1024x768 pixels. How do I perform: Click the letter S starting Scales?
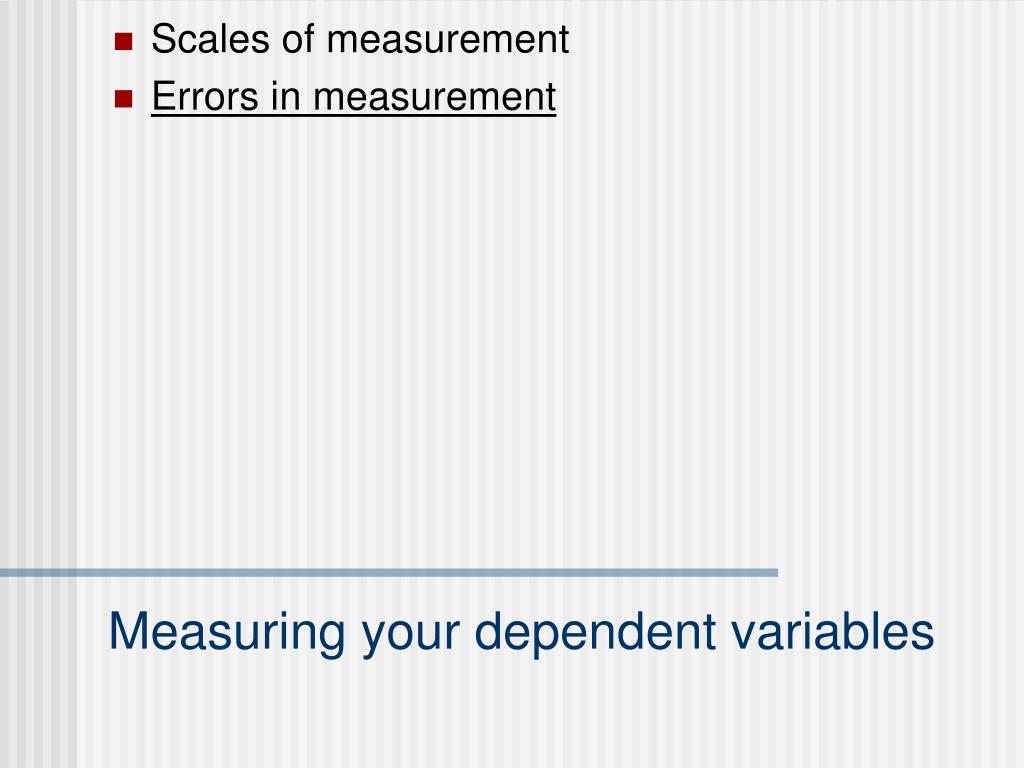coord(165,39)
